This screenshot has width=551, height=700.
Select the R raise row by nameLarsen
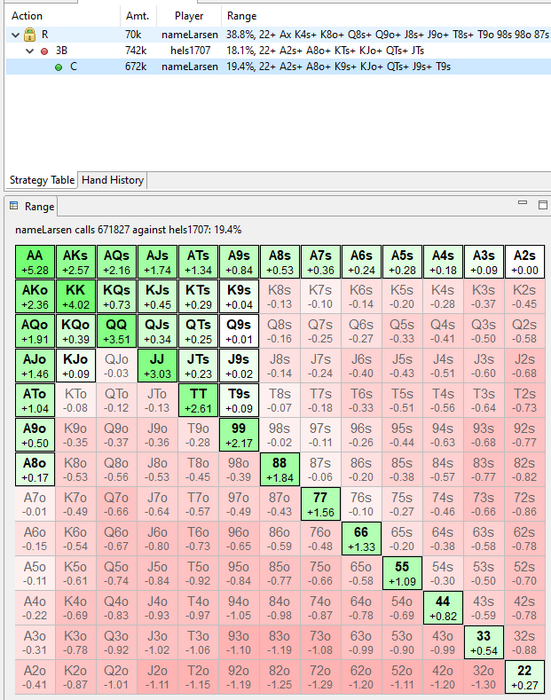pyautogui.click(x=279, y=34)
